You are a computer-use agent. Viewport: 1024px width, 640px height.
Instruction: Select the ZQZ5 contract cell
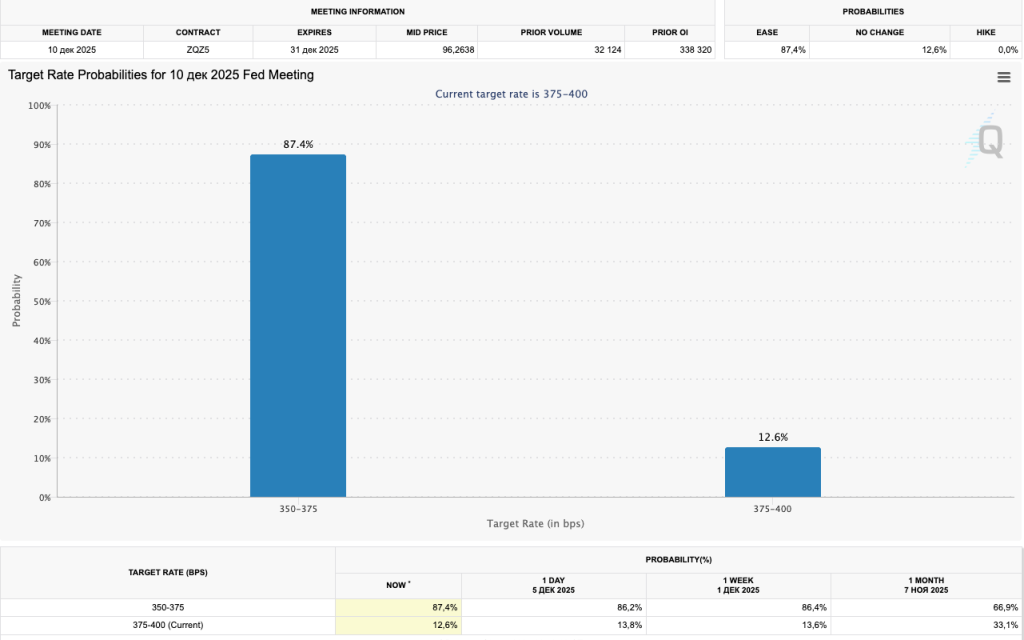[x=198, y=49]
